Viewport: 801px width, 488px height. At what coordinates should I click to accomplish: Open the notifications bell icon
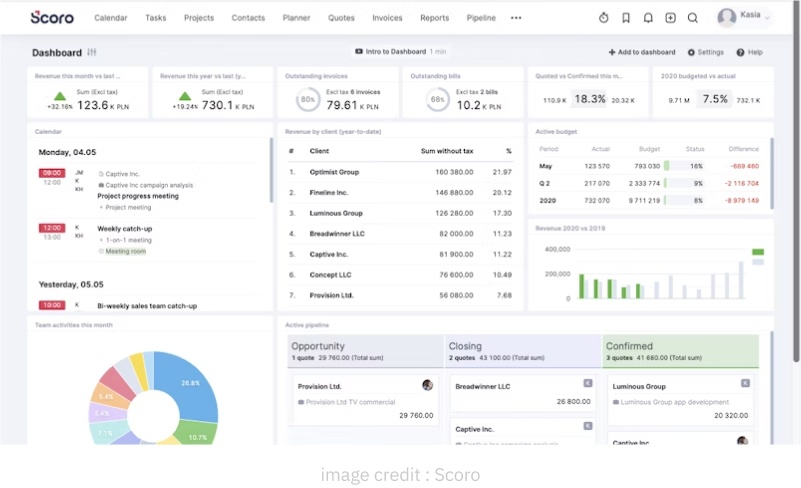click(648, 18)
